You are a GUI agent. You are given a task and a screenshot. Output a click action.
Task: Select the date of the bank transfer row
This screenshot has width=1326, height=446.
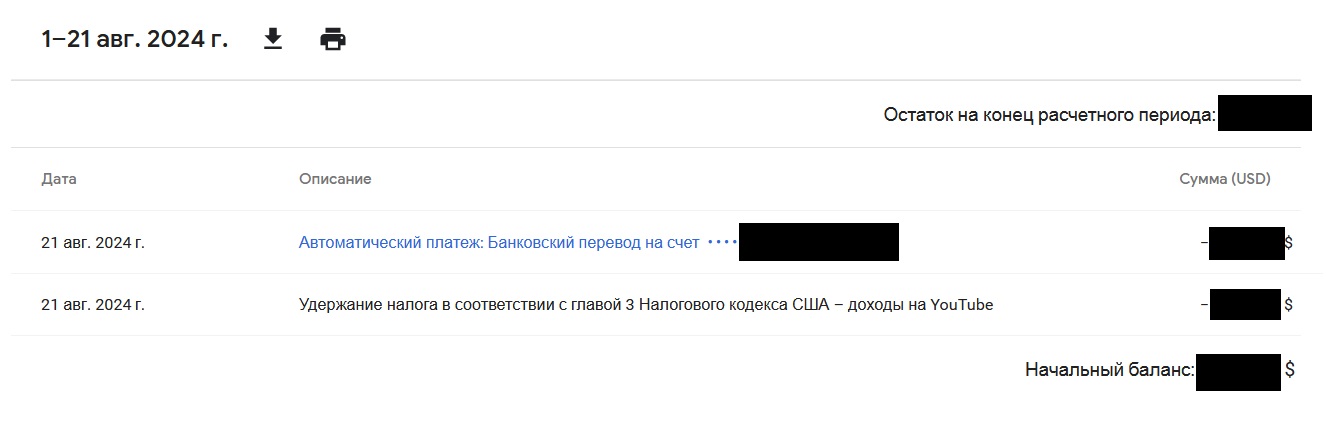click(x=93, y=242)
